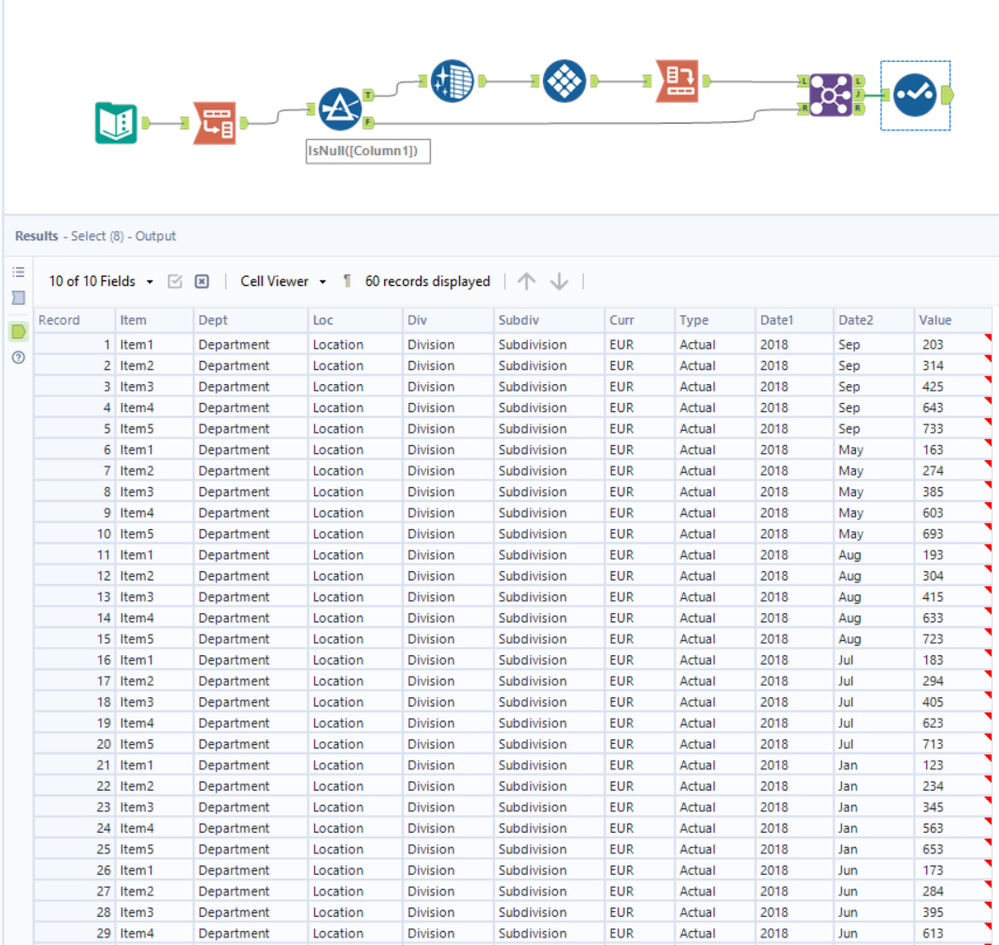The image size is (999, 945).
Task: Click the Join tool R output anchor
Action: click(x=859, y=109)
